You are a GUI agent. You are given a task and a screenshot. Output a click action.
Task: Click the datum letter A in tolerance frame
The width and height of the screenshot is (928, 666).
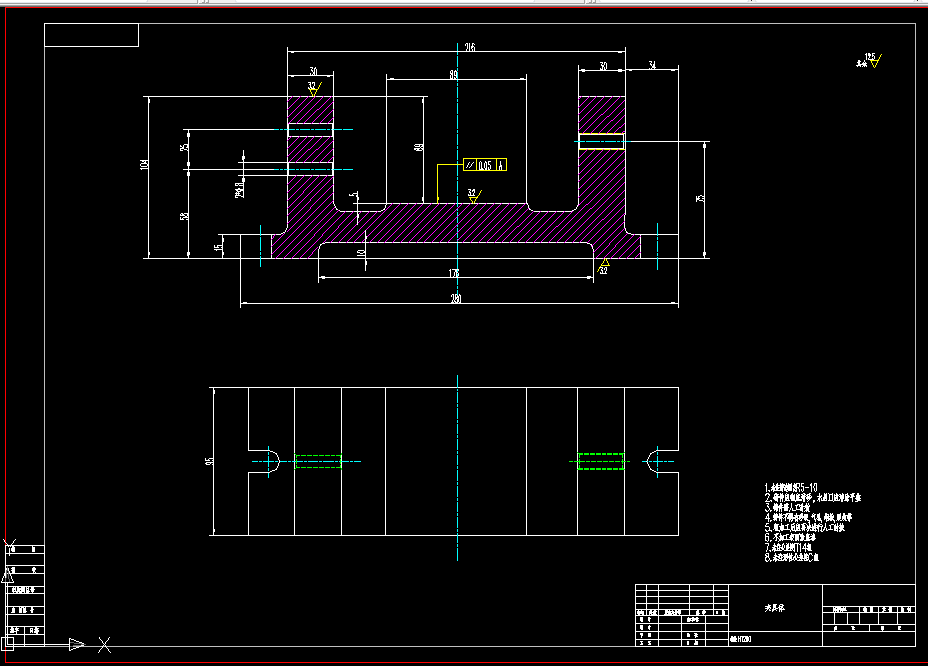point(501,165)
